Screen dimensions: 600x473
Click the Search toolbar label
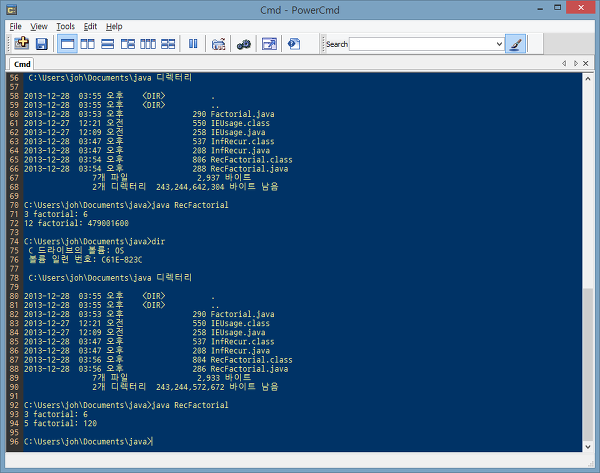click(x=337, y=44)
